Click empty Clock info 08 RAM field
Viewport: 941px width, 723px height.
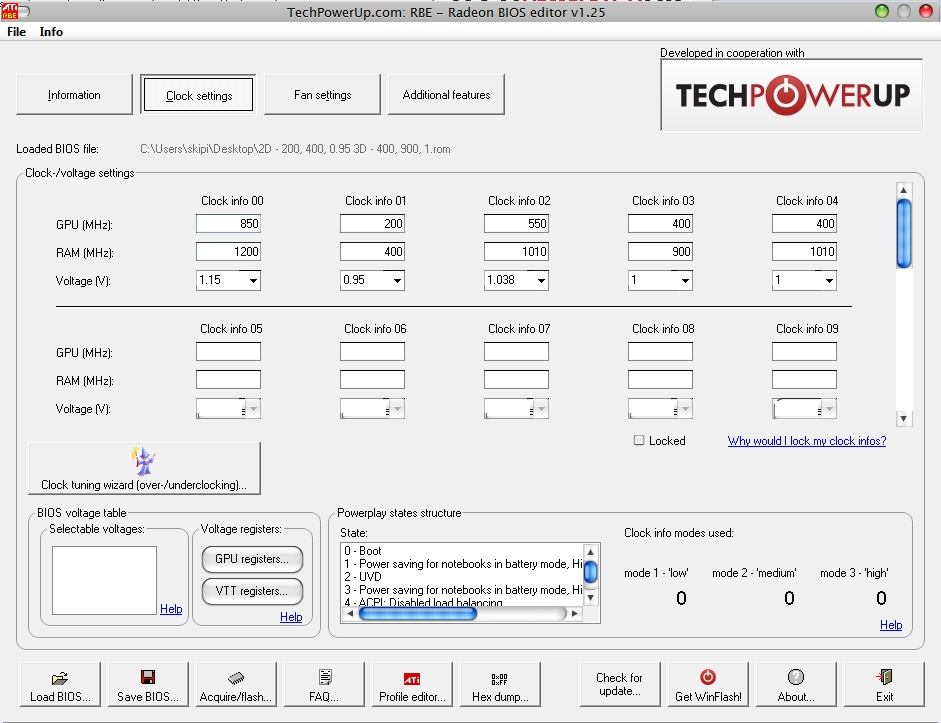(x=660, y=380)
